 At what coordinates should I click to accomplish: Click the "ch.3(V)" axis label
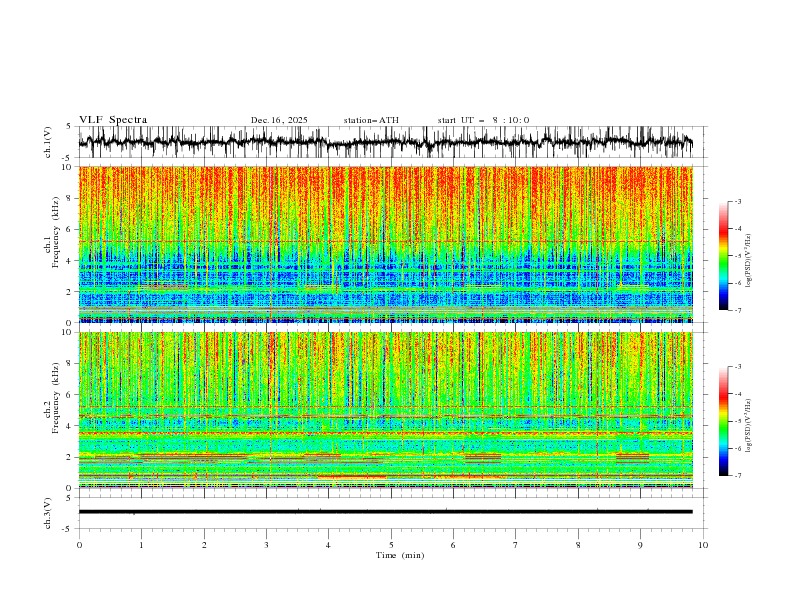[x=48, y=513]
